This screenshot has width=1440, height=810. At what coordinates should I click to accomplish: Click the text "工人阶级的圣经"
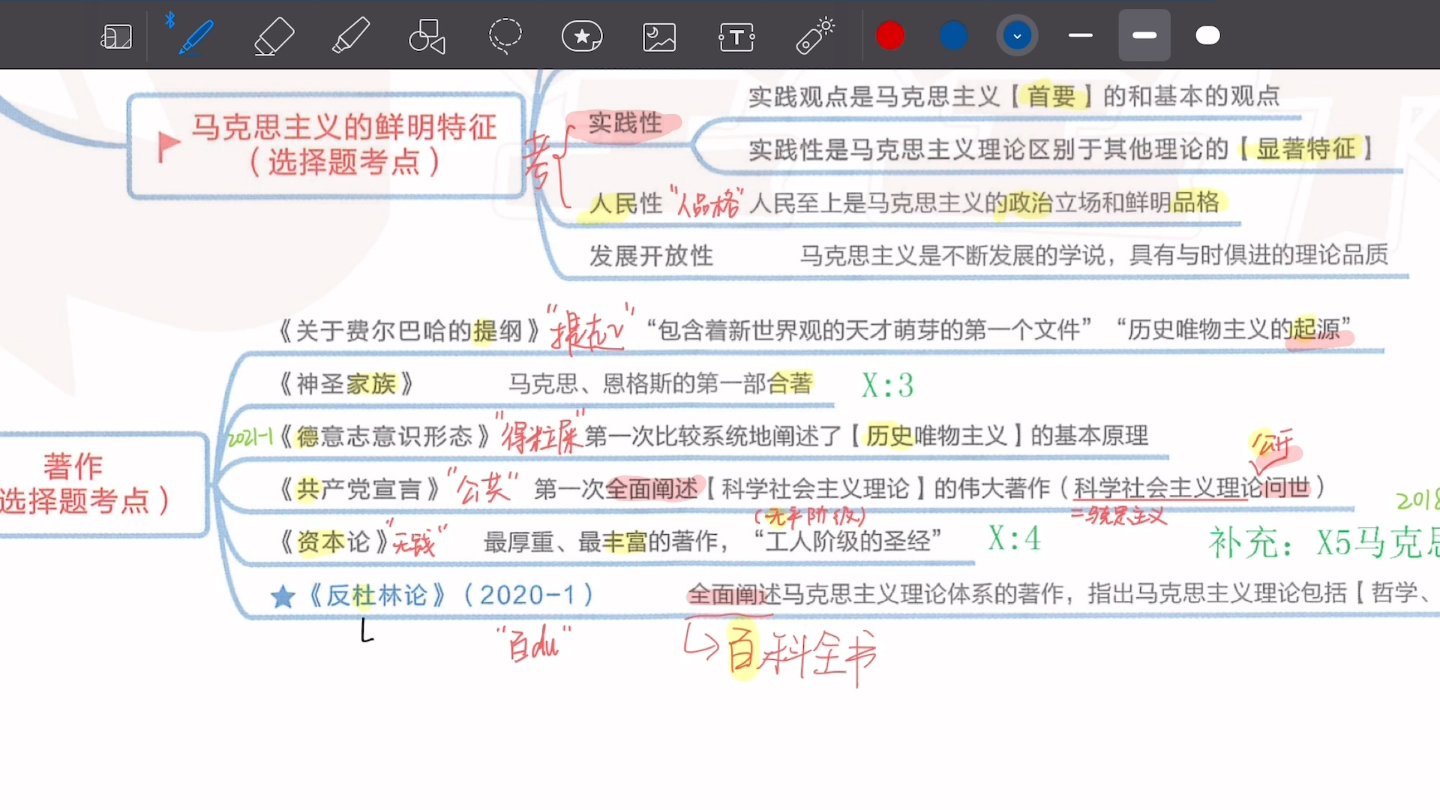pyautogui.click(x=848, y=541)
